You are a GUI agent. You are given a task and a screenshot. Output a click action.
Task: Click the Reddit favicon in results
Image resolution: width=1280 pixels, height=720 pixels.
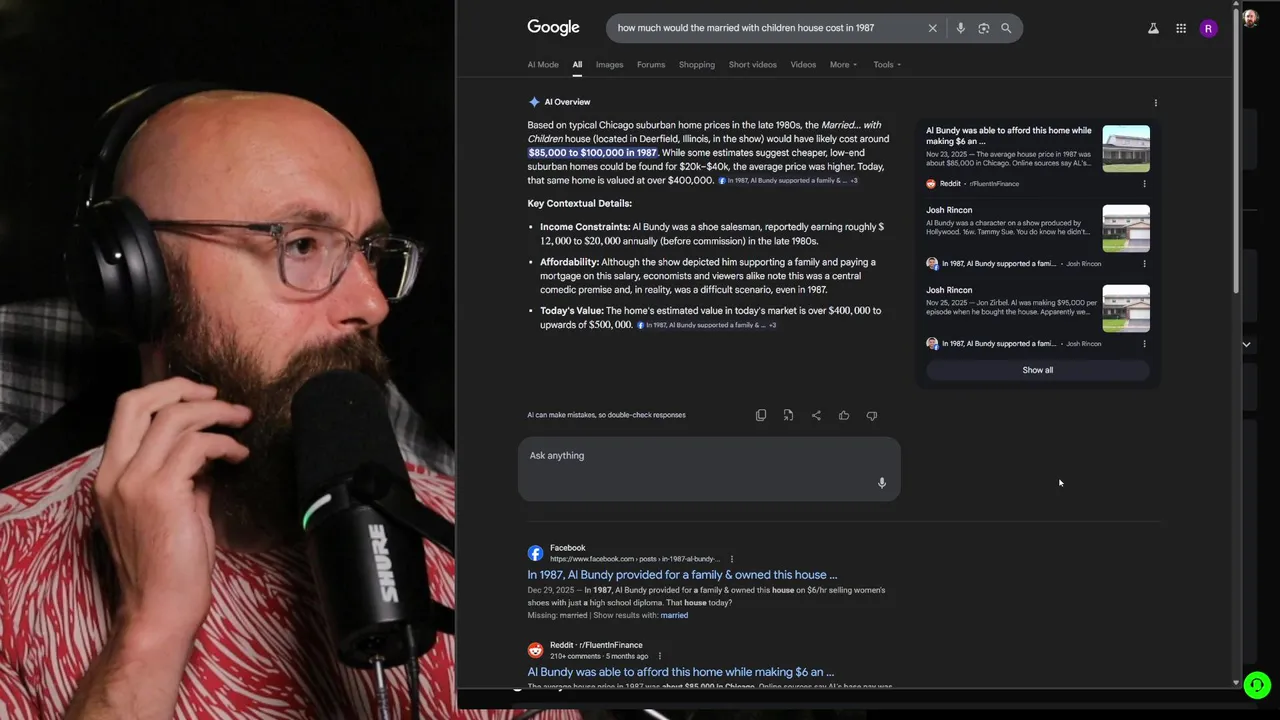coord(535,650)
